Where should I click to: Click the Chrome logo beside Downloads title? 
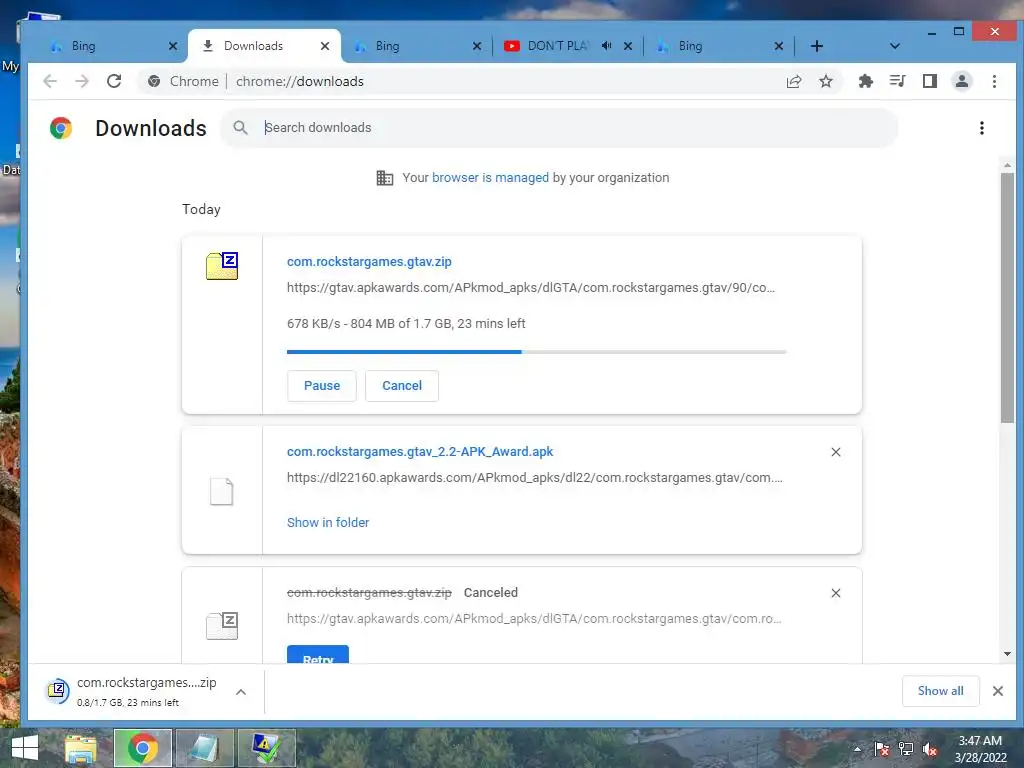tap(61, 128)
